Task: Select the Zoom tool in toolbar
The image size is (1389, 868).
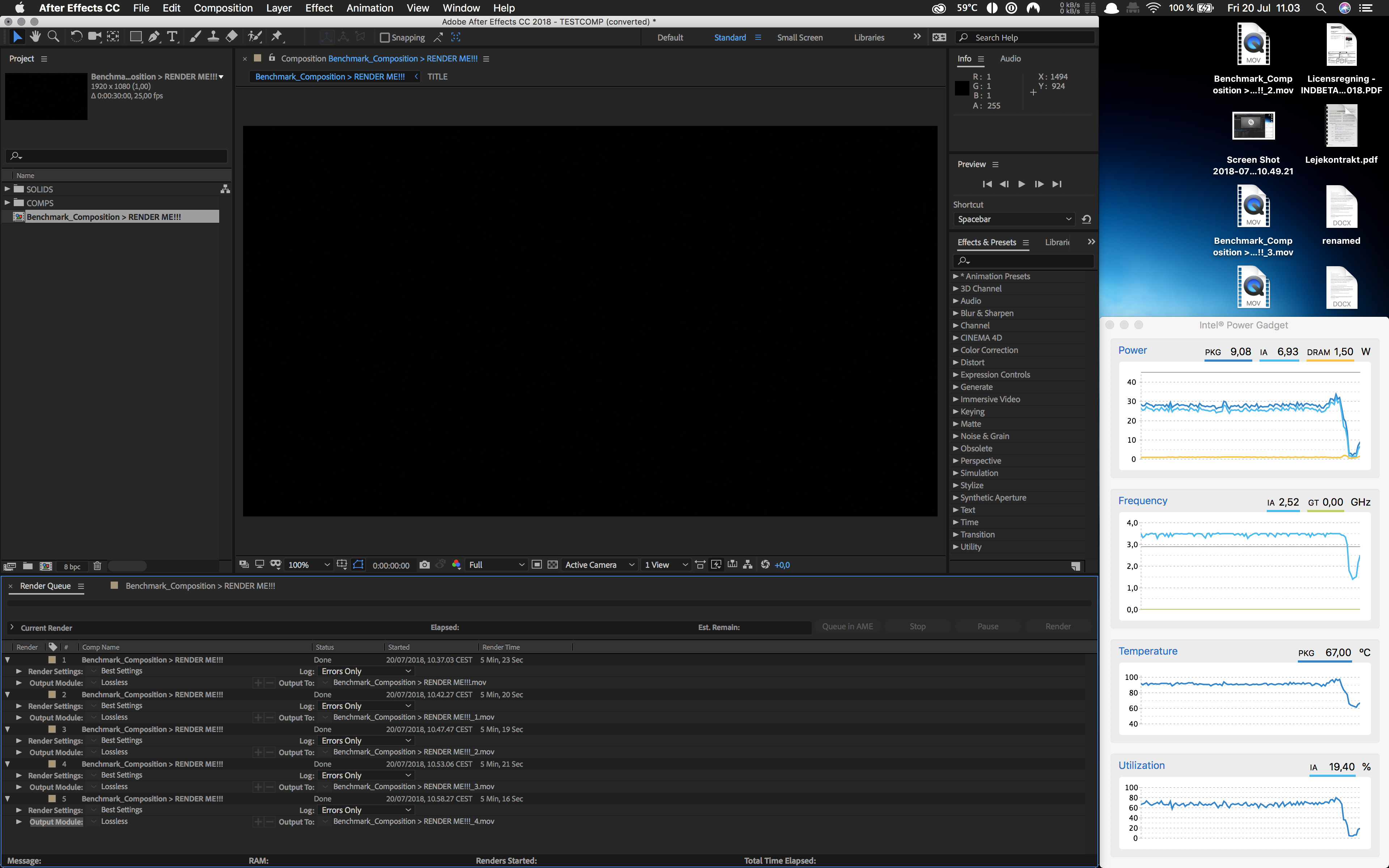Action: tap(54, 37)
